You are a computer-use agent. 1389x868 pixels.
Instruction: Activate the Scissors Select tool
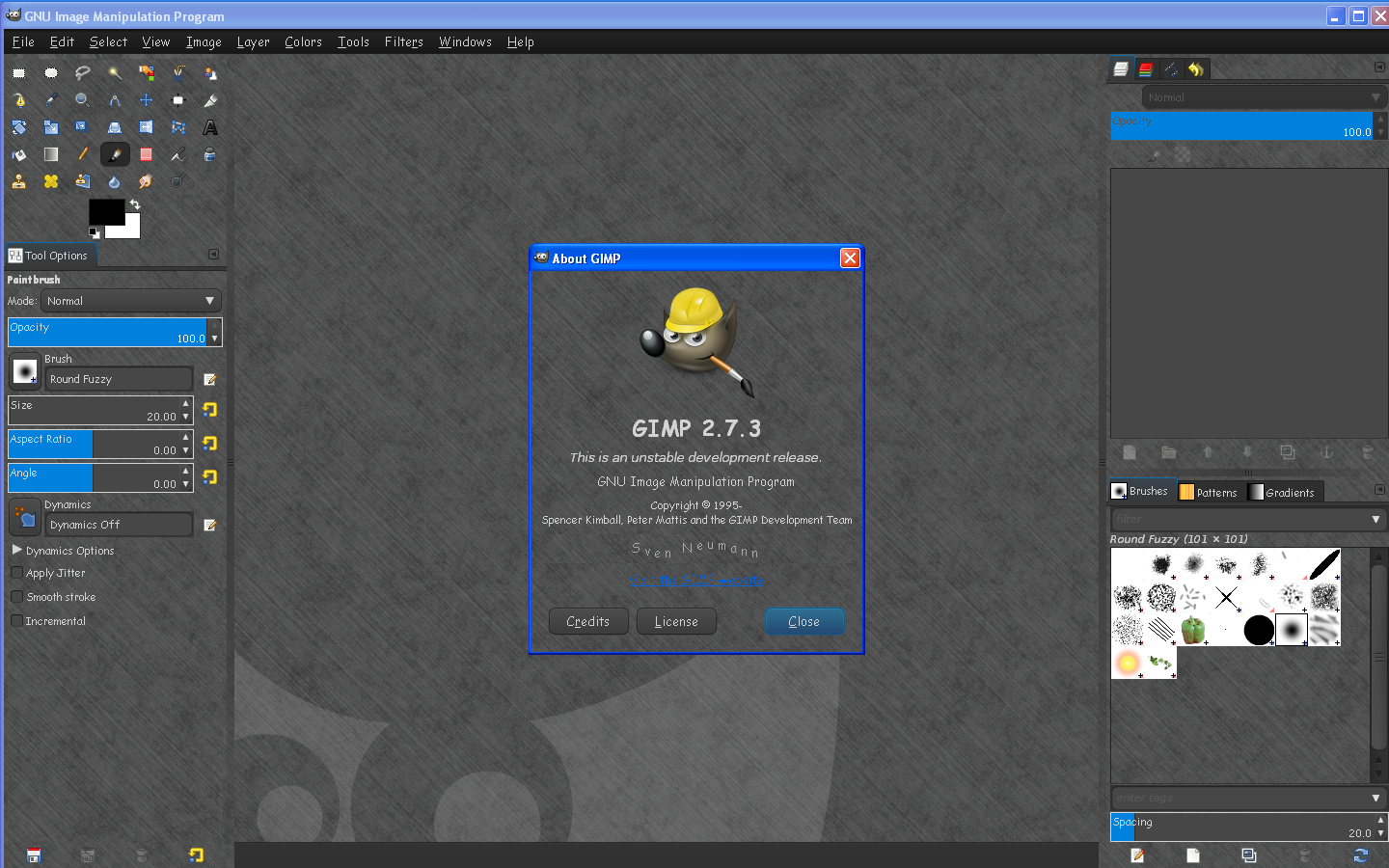coord(178,73)
